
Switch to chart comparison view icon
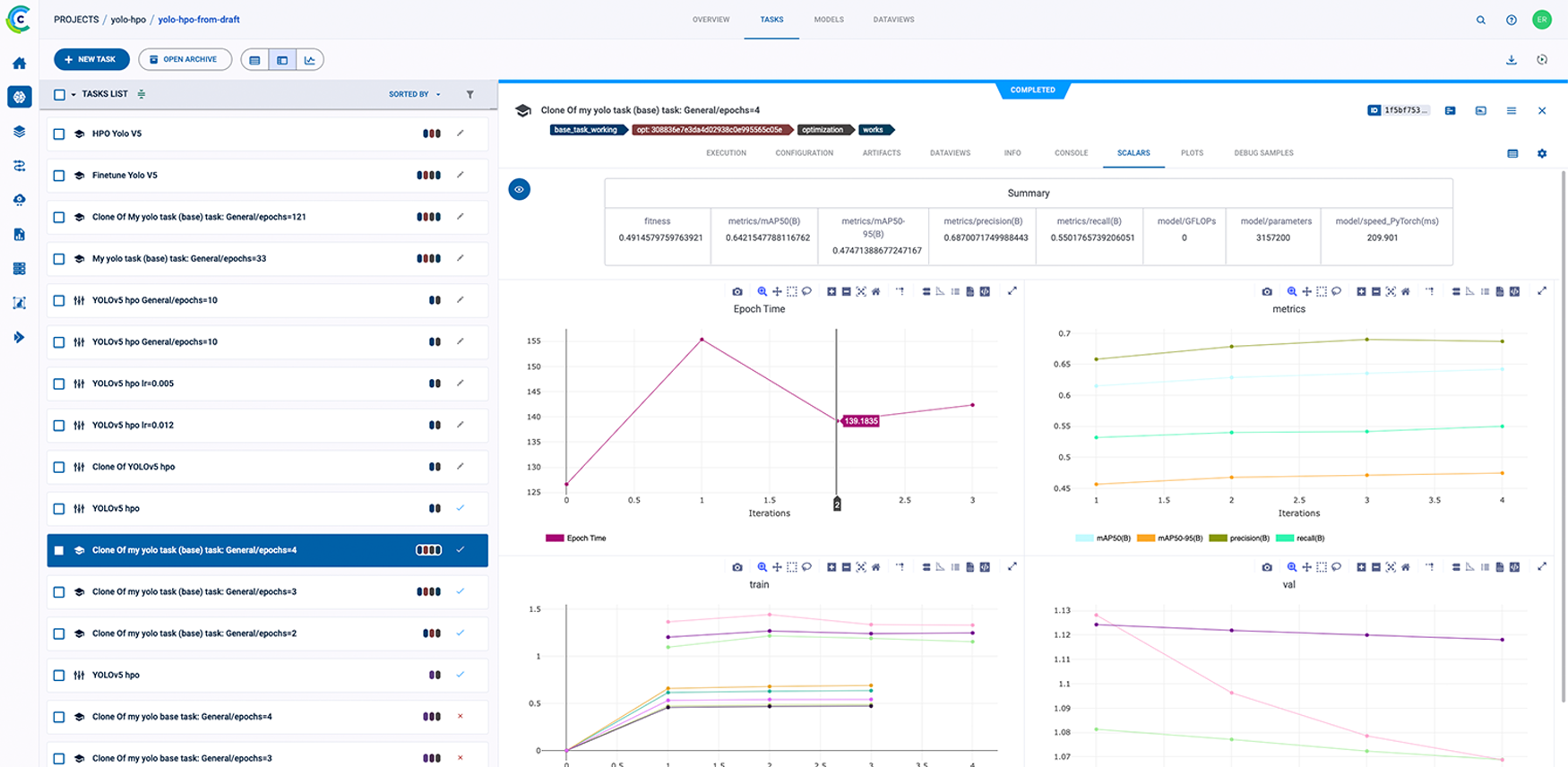309,60
